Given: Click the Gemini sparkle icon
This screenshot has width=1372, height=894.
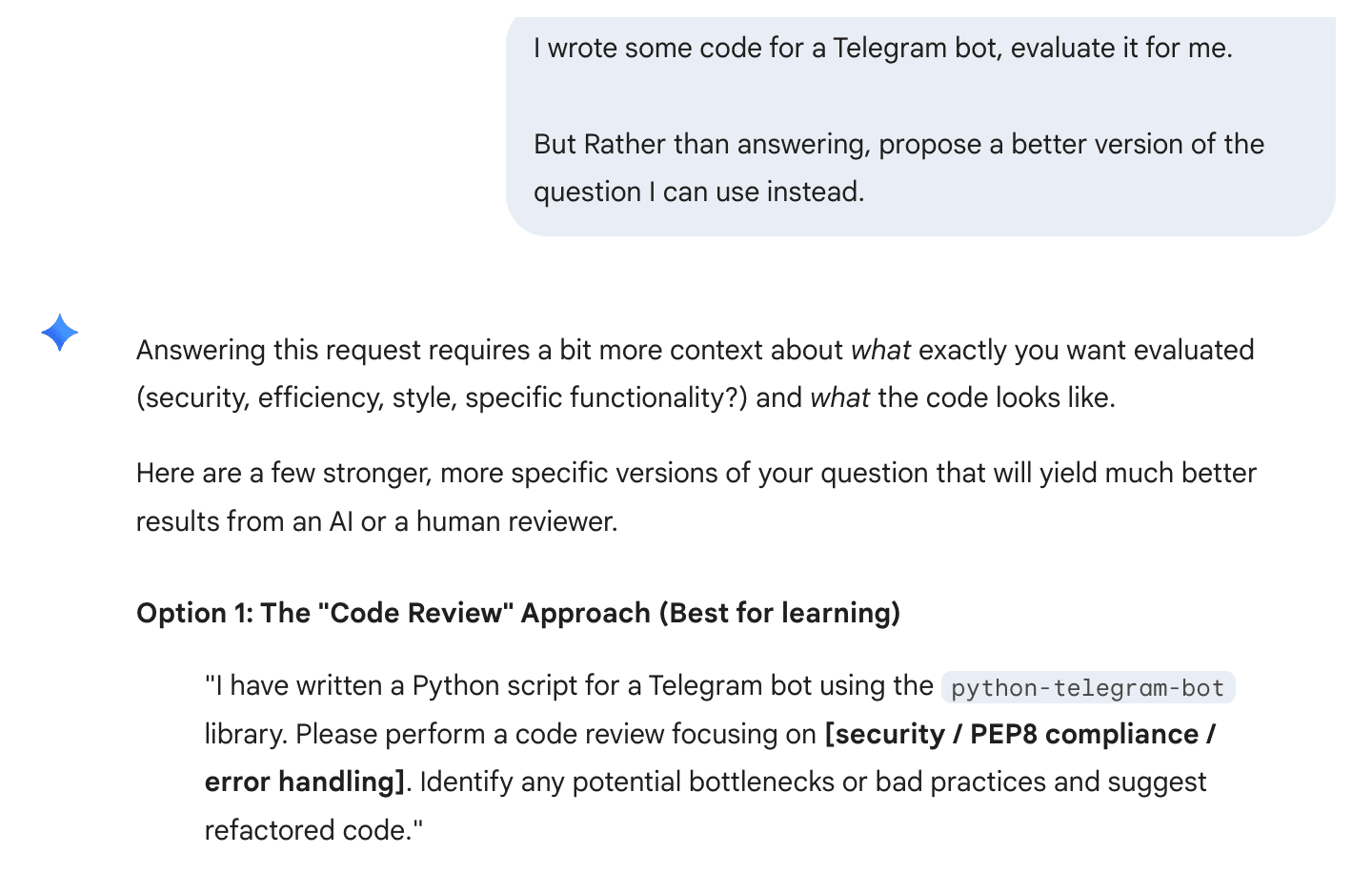Looking at the screenshot, I should click(x=59, y=333).
